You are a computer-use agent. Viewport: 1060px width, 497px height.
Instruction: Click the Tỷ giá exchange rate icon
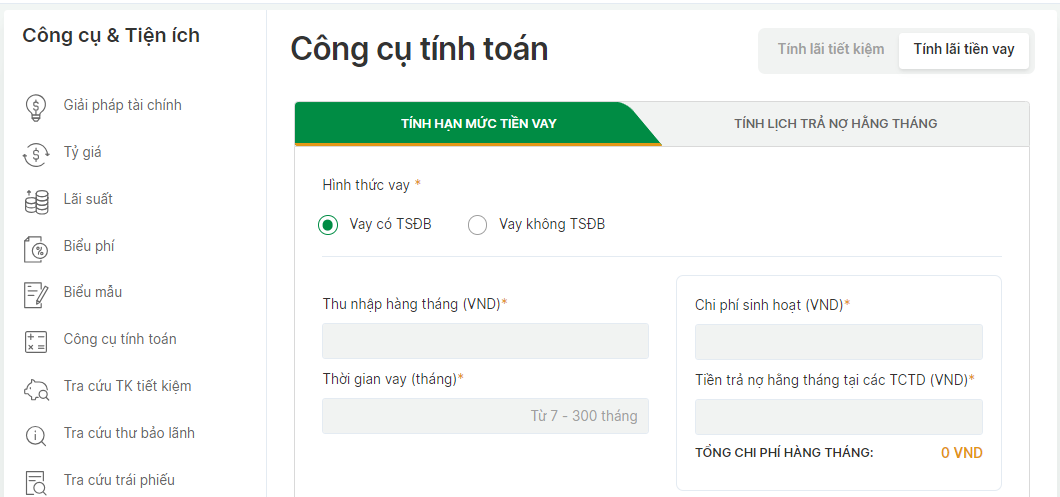pyautogui.click(x=36, y=153)
